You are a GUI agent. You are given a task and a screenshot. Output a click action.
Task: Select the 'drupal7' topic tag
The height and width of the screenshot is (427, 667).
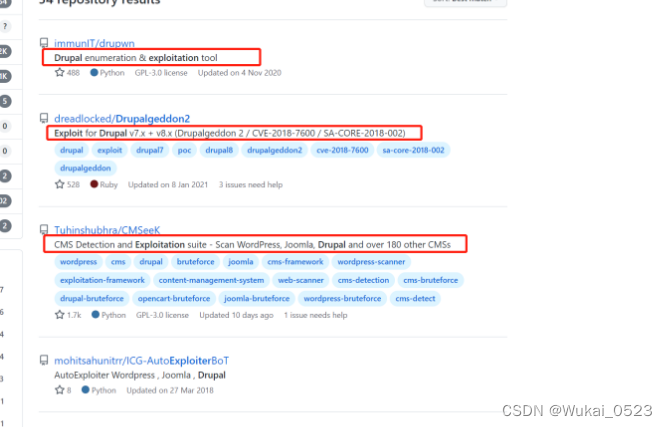150,150
